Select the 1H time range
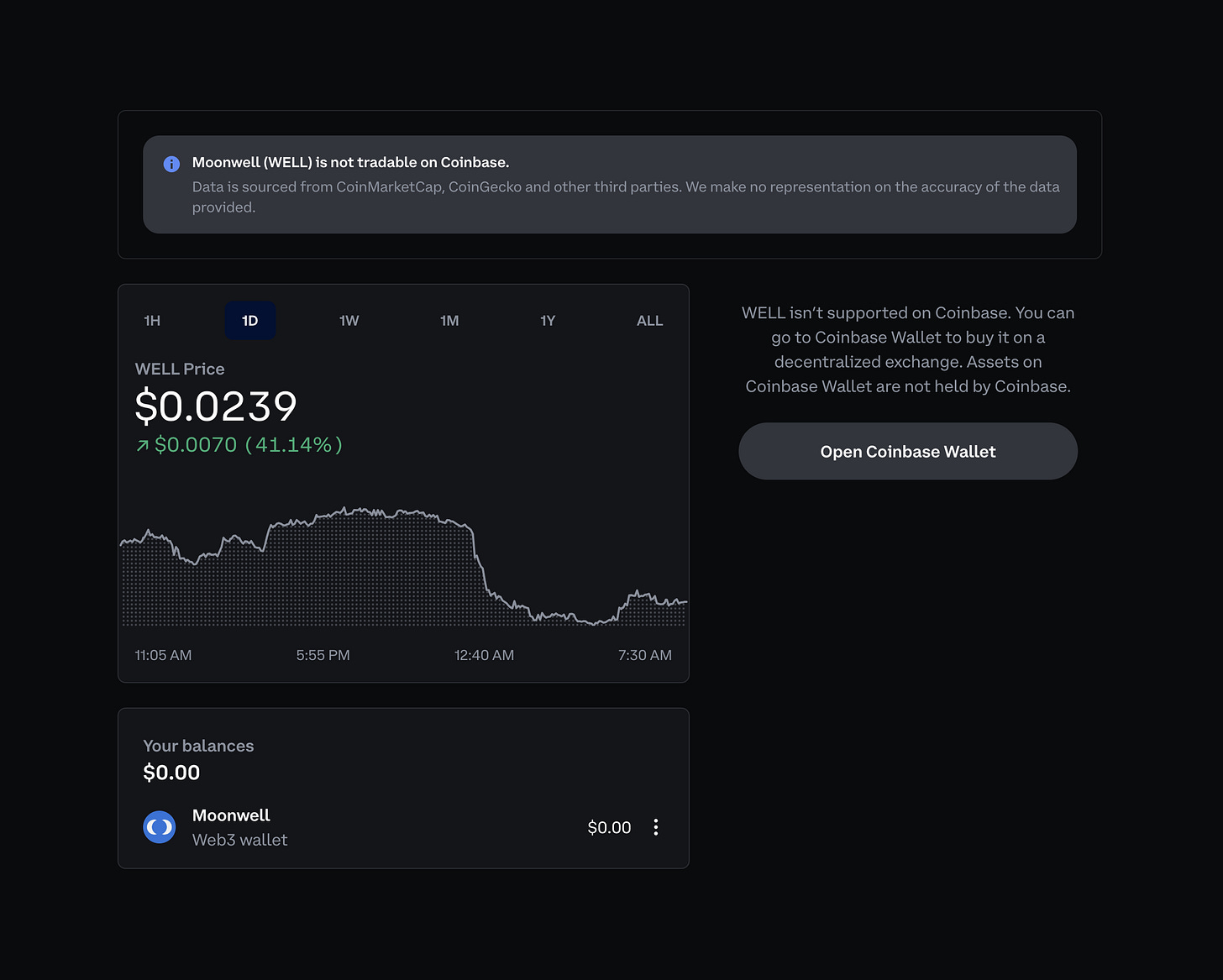The height and width of the screenshot is (980, 1223). pos(152,320)
